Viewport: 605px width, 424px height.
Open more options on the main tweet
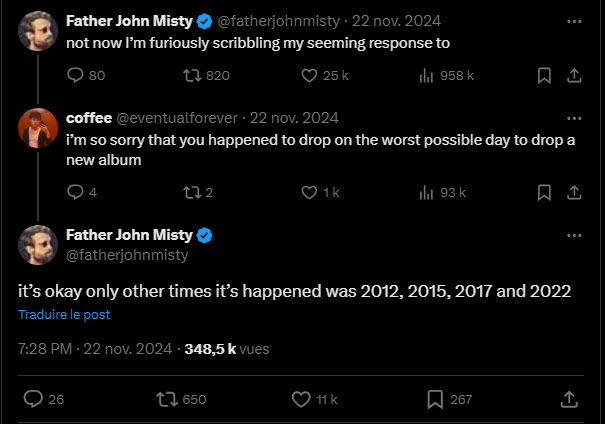coord(574,236)
